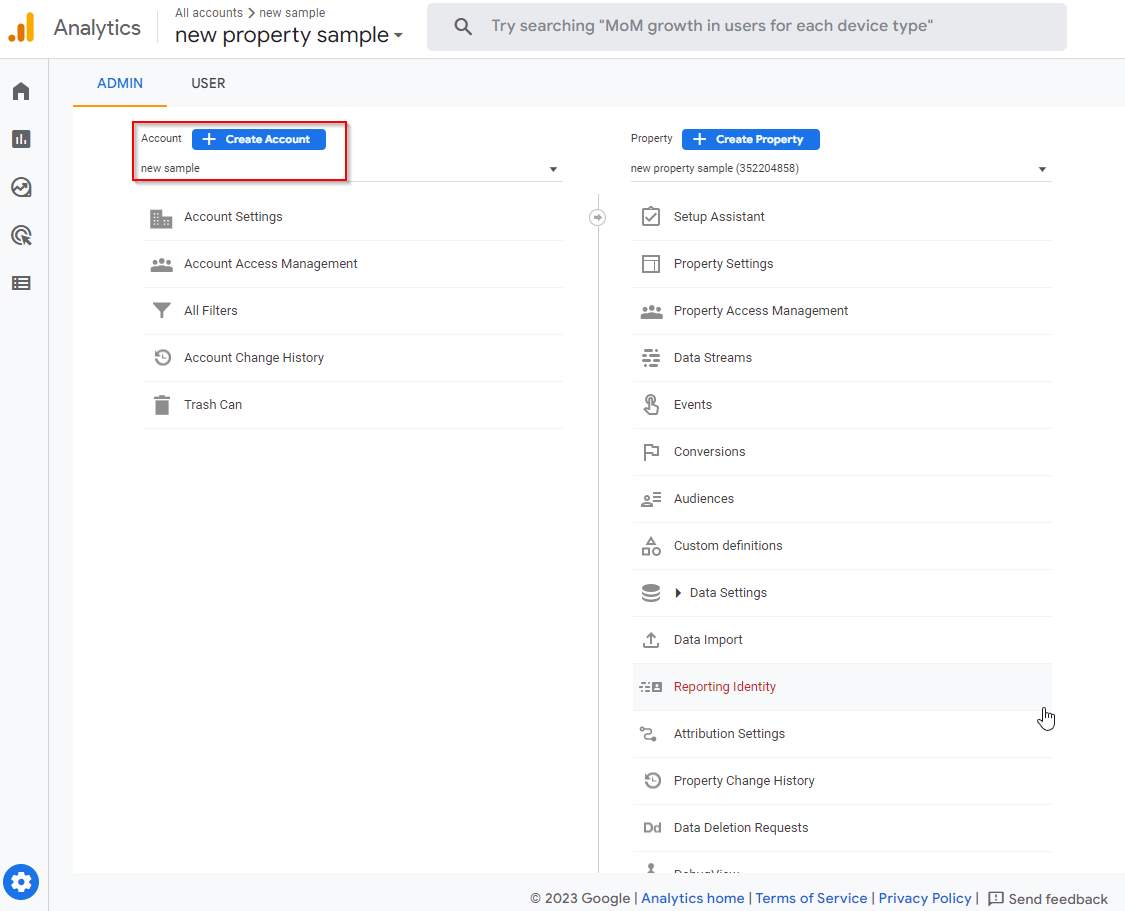
Task: Click the Trash Can icon
Action: pos(161,405)
